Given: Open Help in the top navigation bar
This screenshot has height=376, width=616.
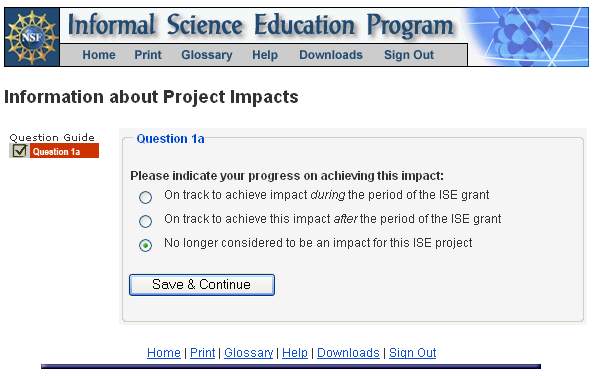Looking at the screenshot, I should (x=265, y=55).
